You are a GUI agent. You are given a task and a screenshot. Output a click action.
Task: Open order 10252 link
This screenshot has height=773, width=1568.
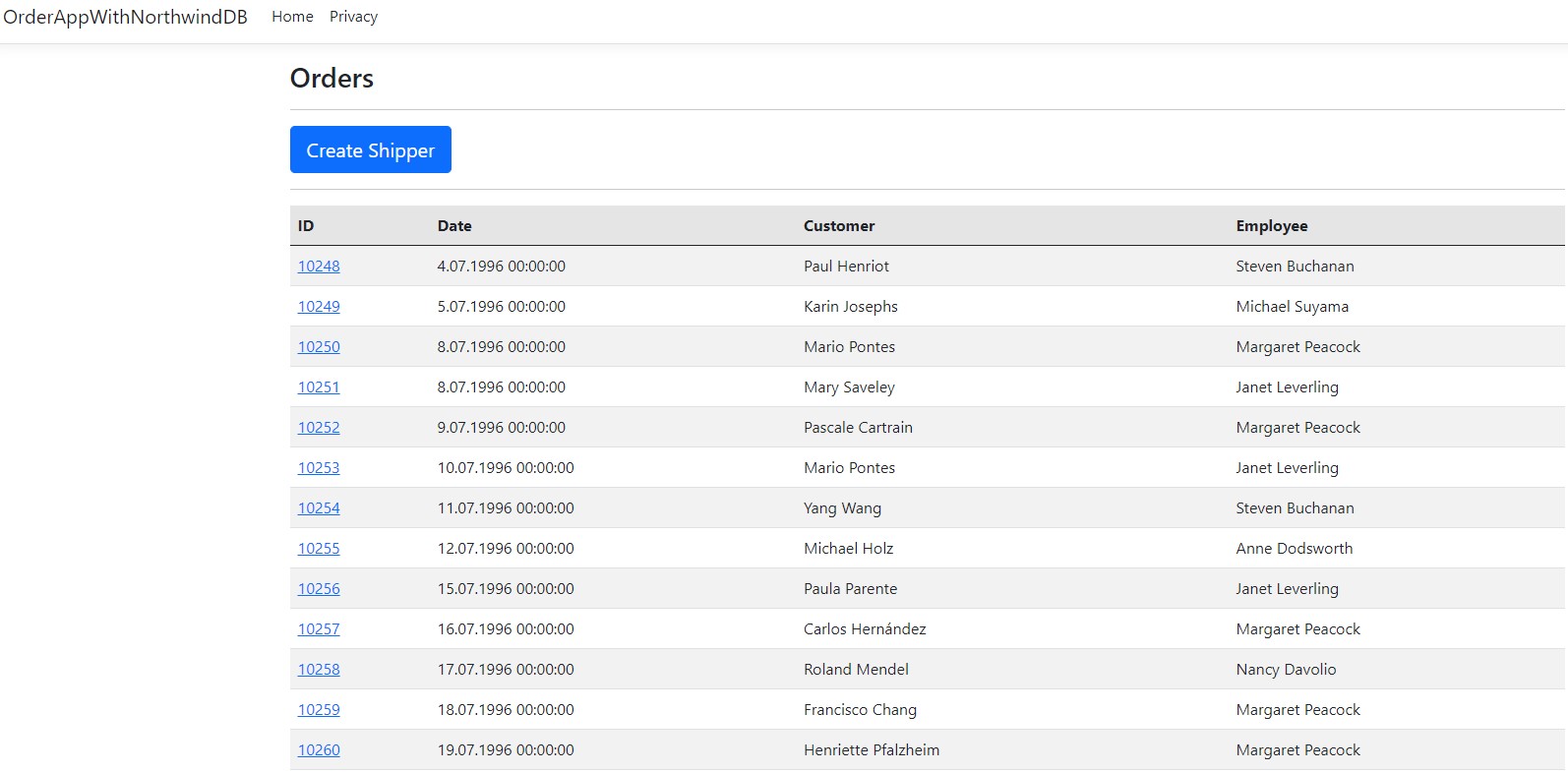319,428
